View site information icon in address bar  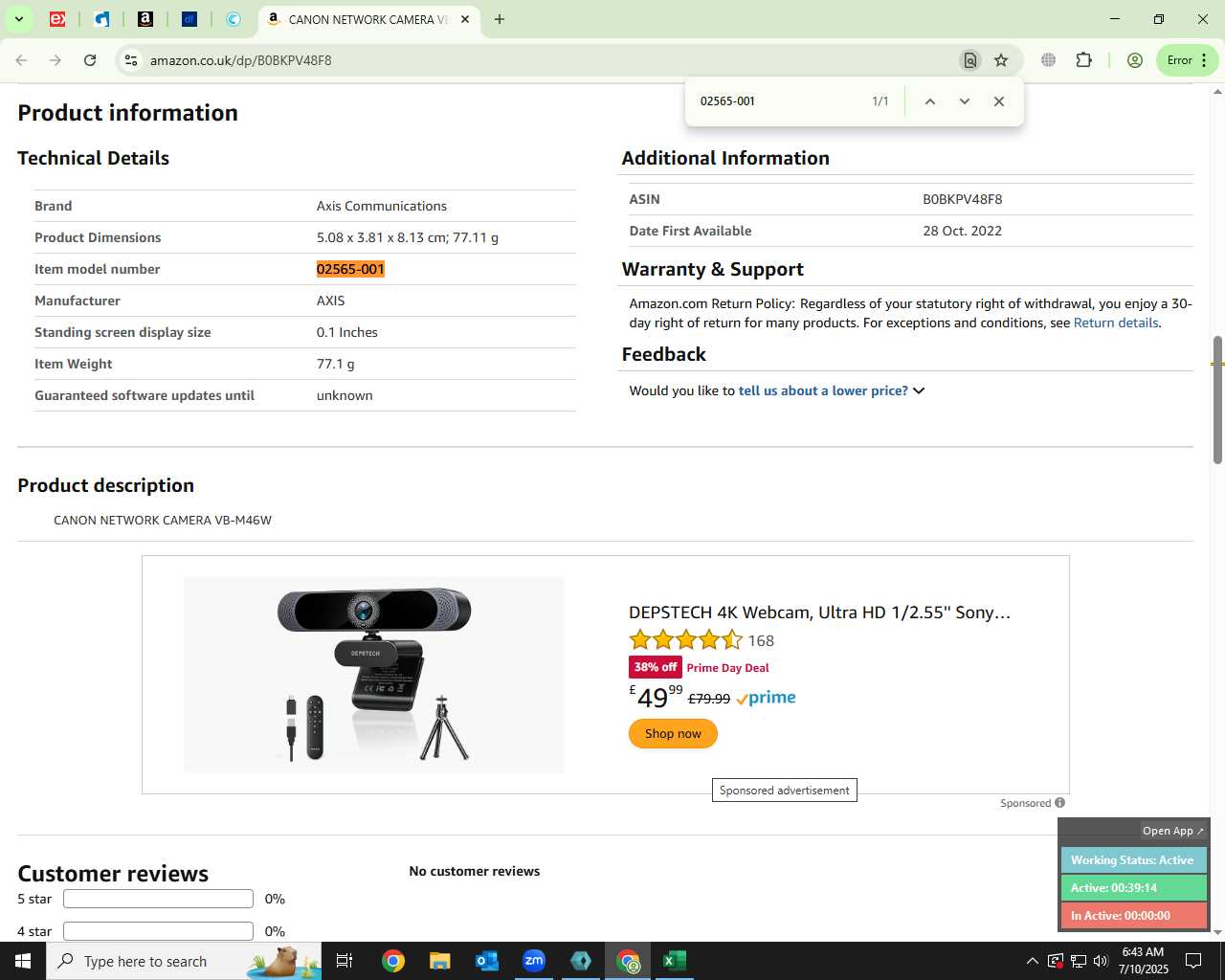point(131,60)
